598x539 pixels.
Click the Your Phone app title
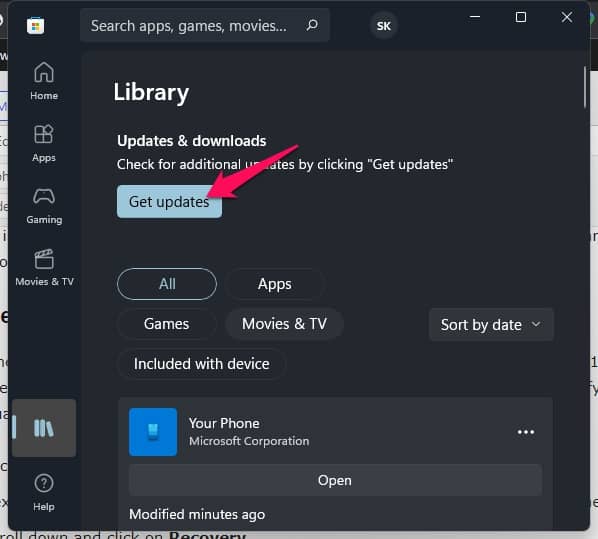224,423
